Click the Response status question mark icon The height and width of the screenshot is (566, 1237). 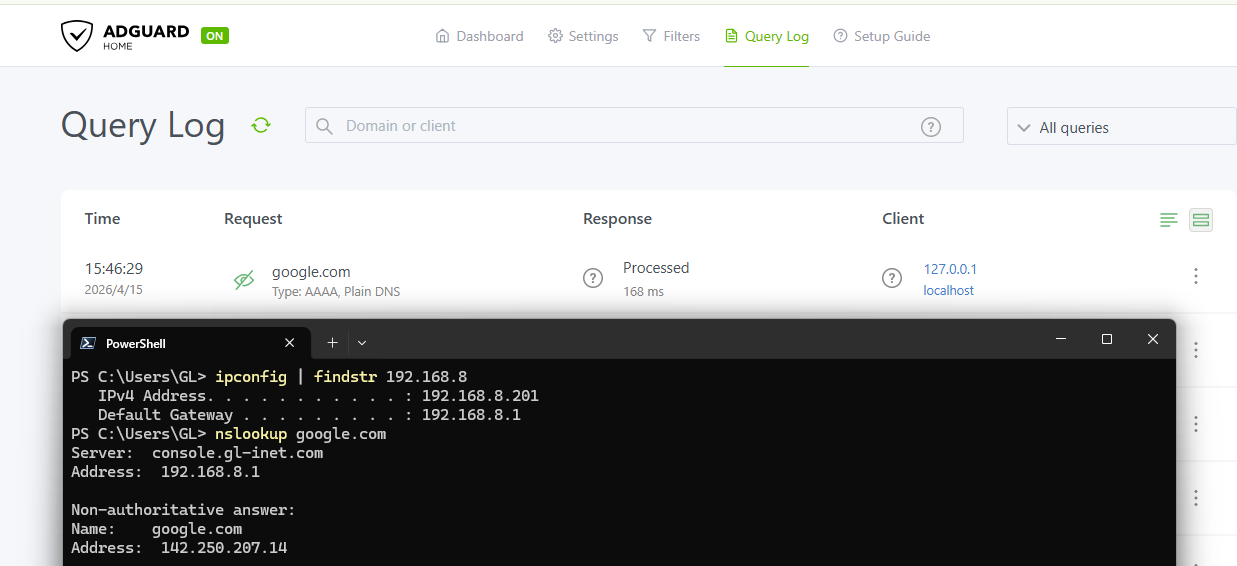click(x=593, y=278)
